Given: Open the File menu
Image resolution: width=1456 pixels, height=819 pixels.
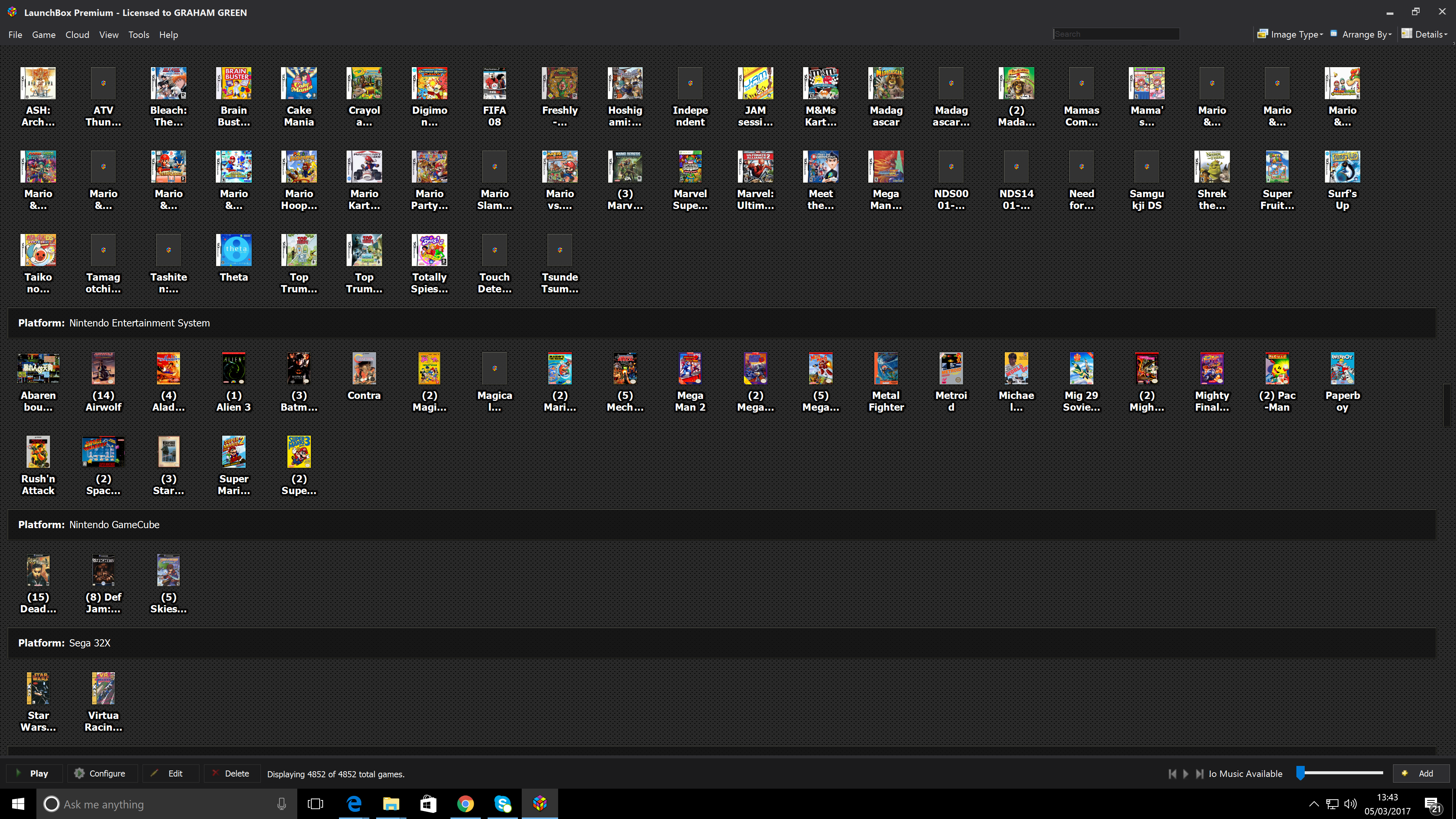Looking at the screenshot, I should coord(15,35).
